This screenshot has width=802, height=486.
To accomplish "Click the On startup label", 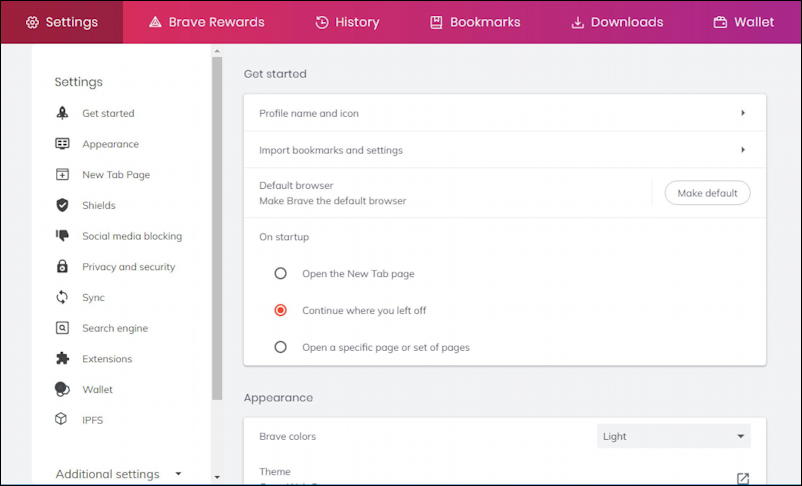I will [284, 237].
